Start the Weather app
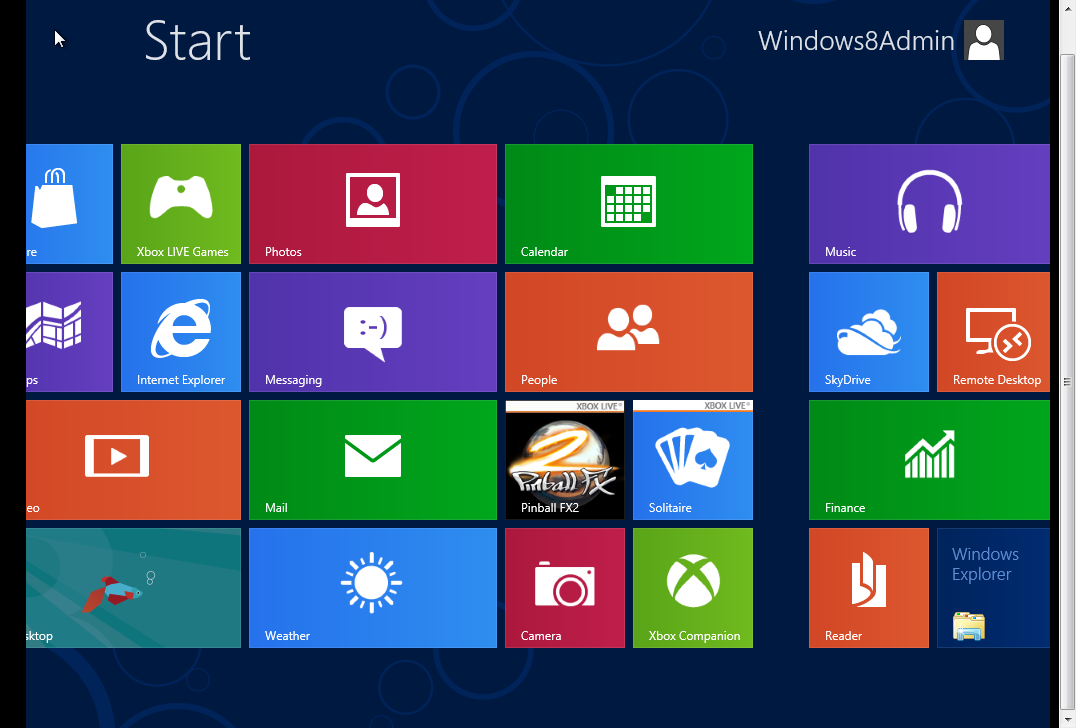 pos(372,588)
